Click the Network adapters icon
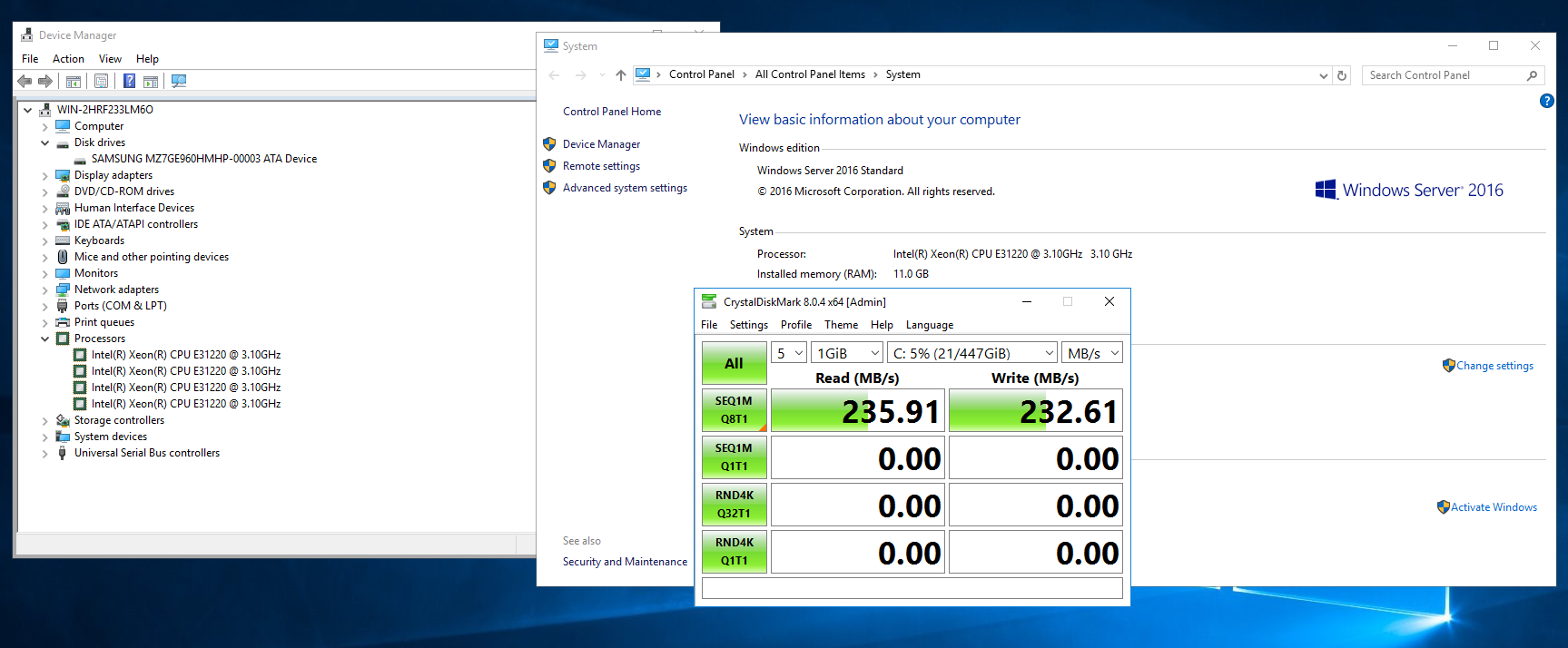Image resolution: width=1568 pixels, height=648 pixels. (63, 290)
